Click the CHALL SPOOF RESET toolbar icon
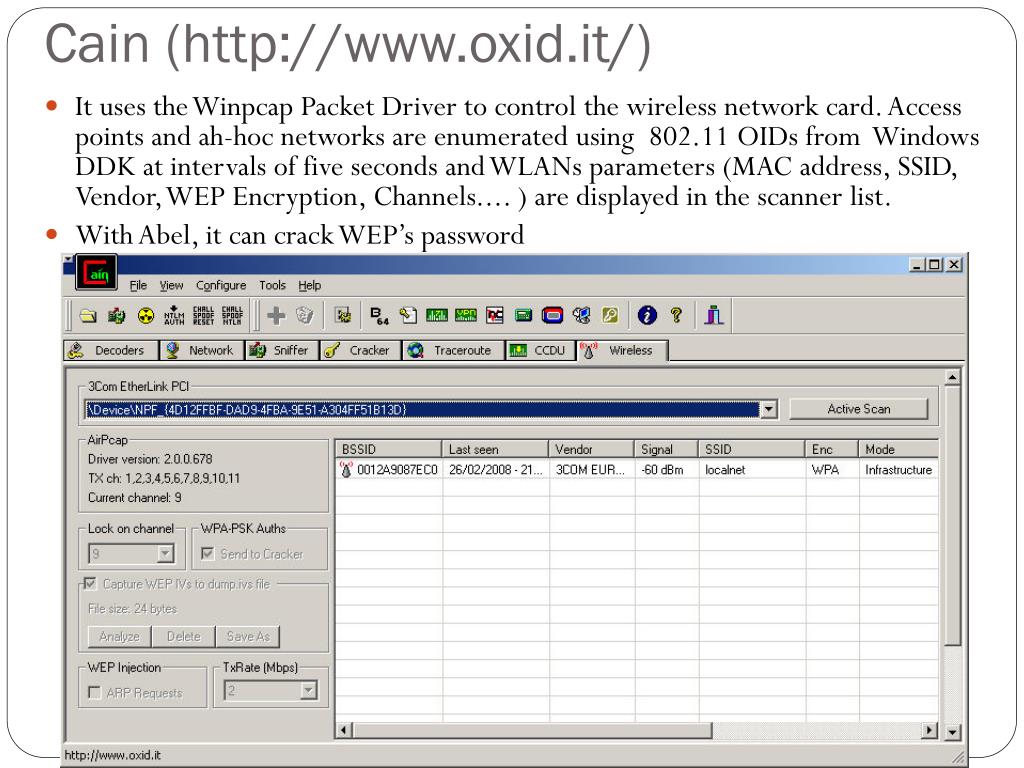 (x=203, y=315)
